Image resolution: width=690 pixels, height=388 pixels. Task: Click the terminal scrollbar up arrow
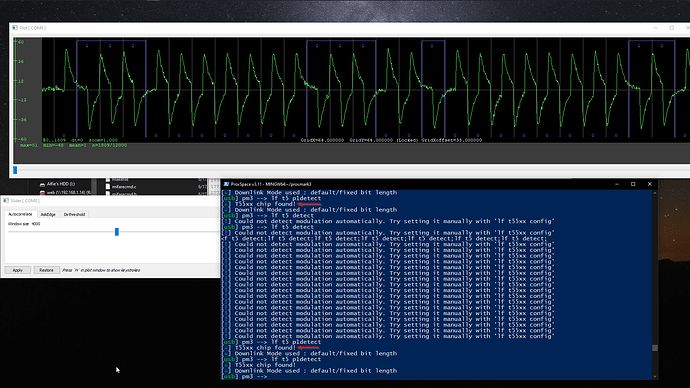click(655, 193)
